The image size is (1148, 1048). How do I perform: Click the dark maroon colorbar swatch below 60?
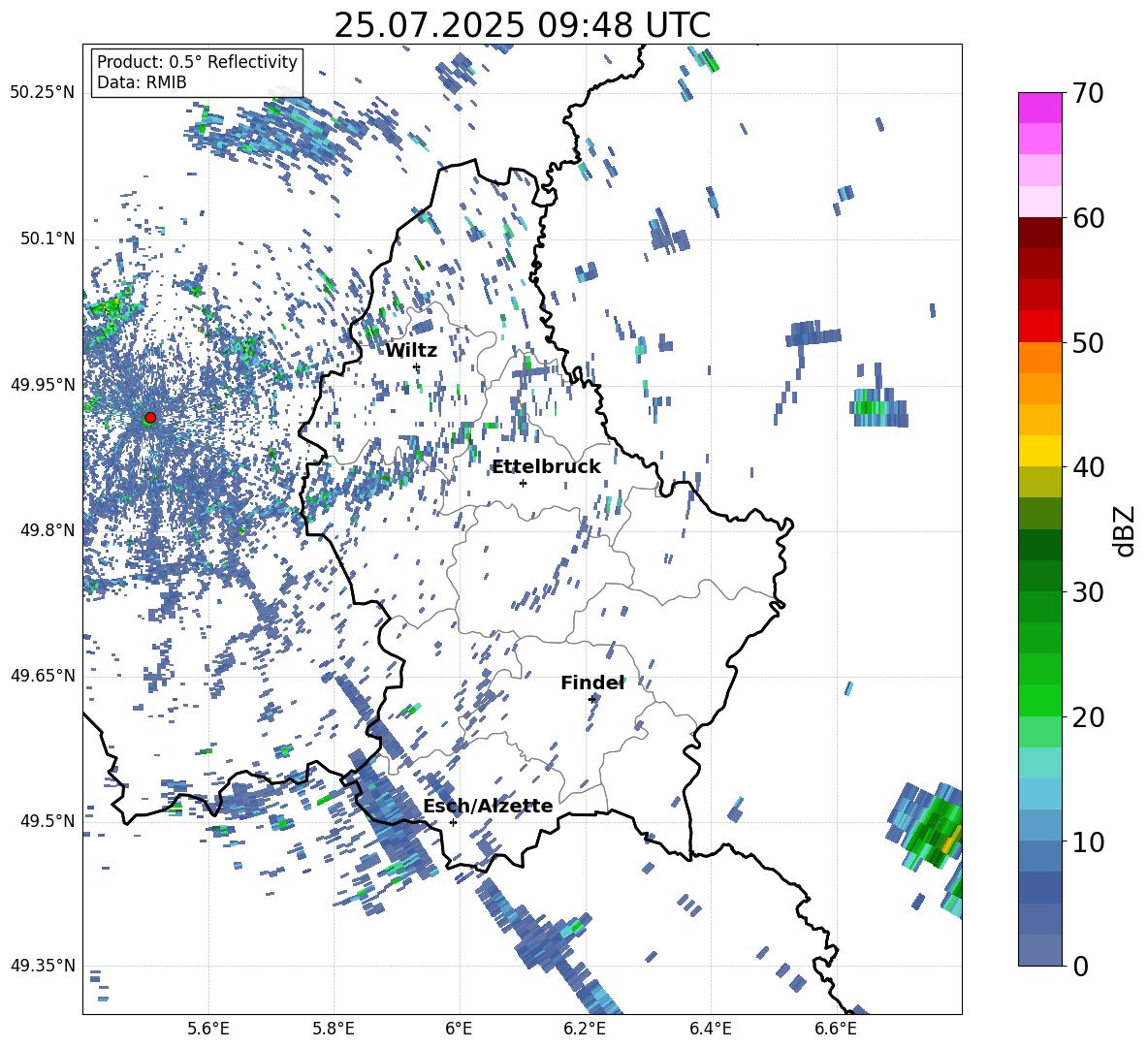pos(1039,233)
